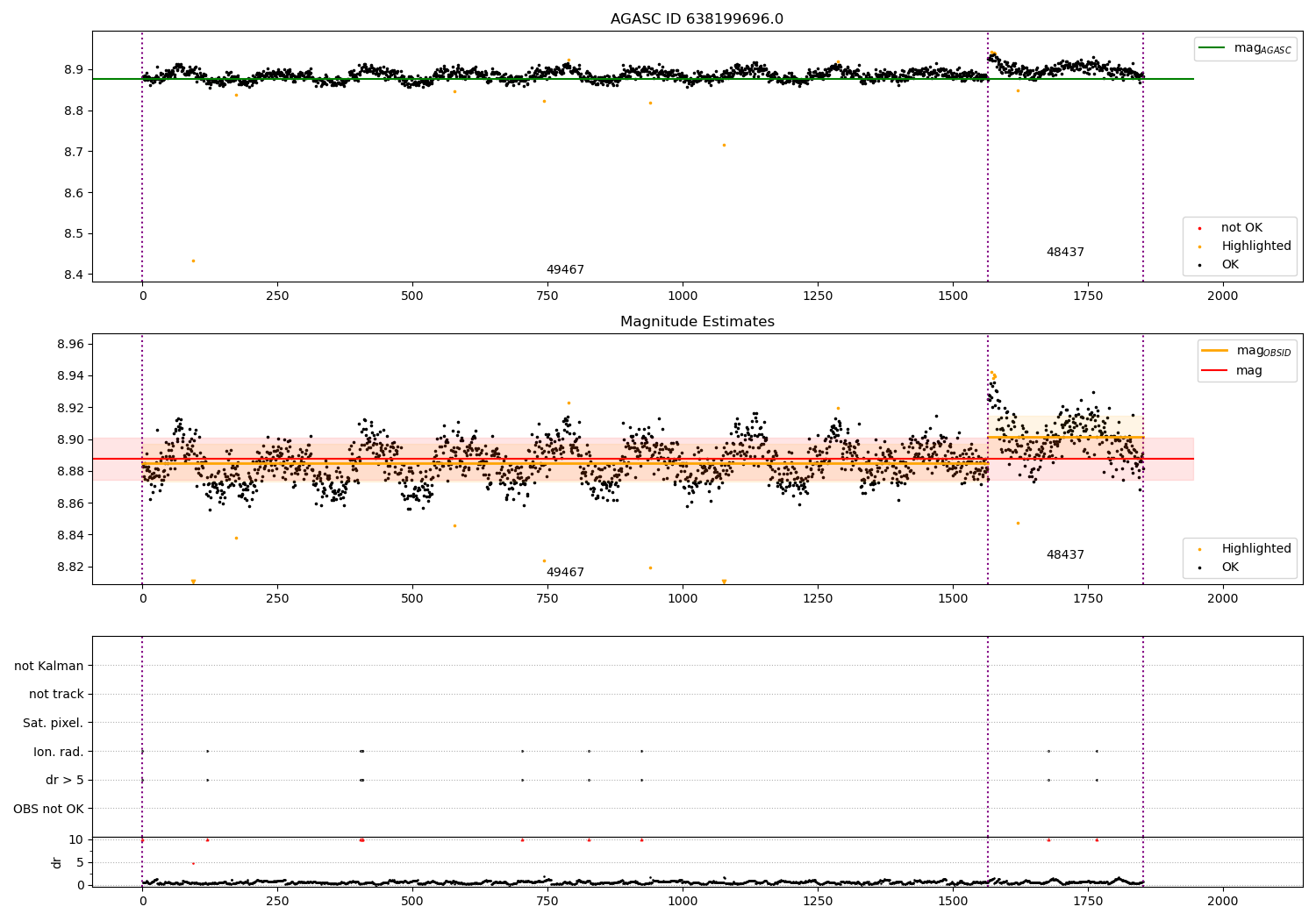Select the 'OK' legend entry in the Magnitude Estimates plot

(1230, 568)
